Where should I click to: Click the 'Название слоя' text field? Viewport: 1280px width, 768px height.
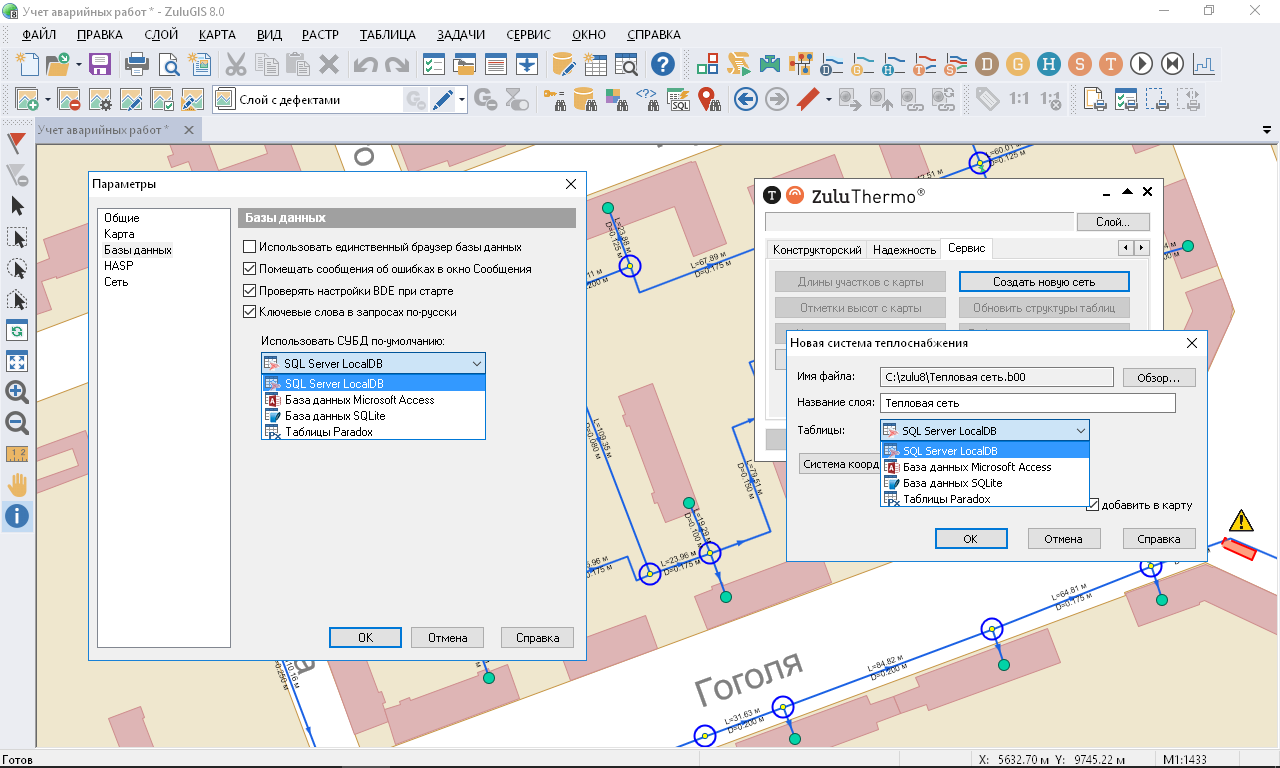coord(1027,403)
